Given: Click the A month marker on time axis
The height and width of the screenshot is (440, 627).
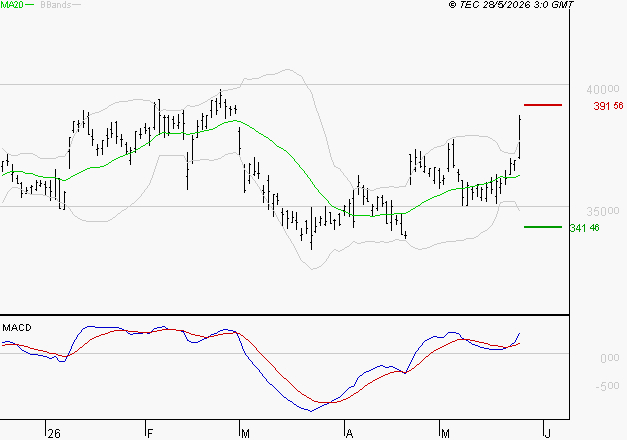Looking at the screenshot, I should [349, 433].
